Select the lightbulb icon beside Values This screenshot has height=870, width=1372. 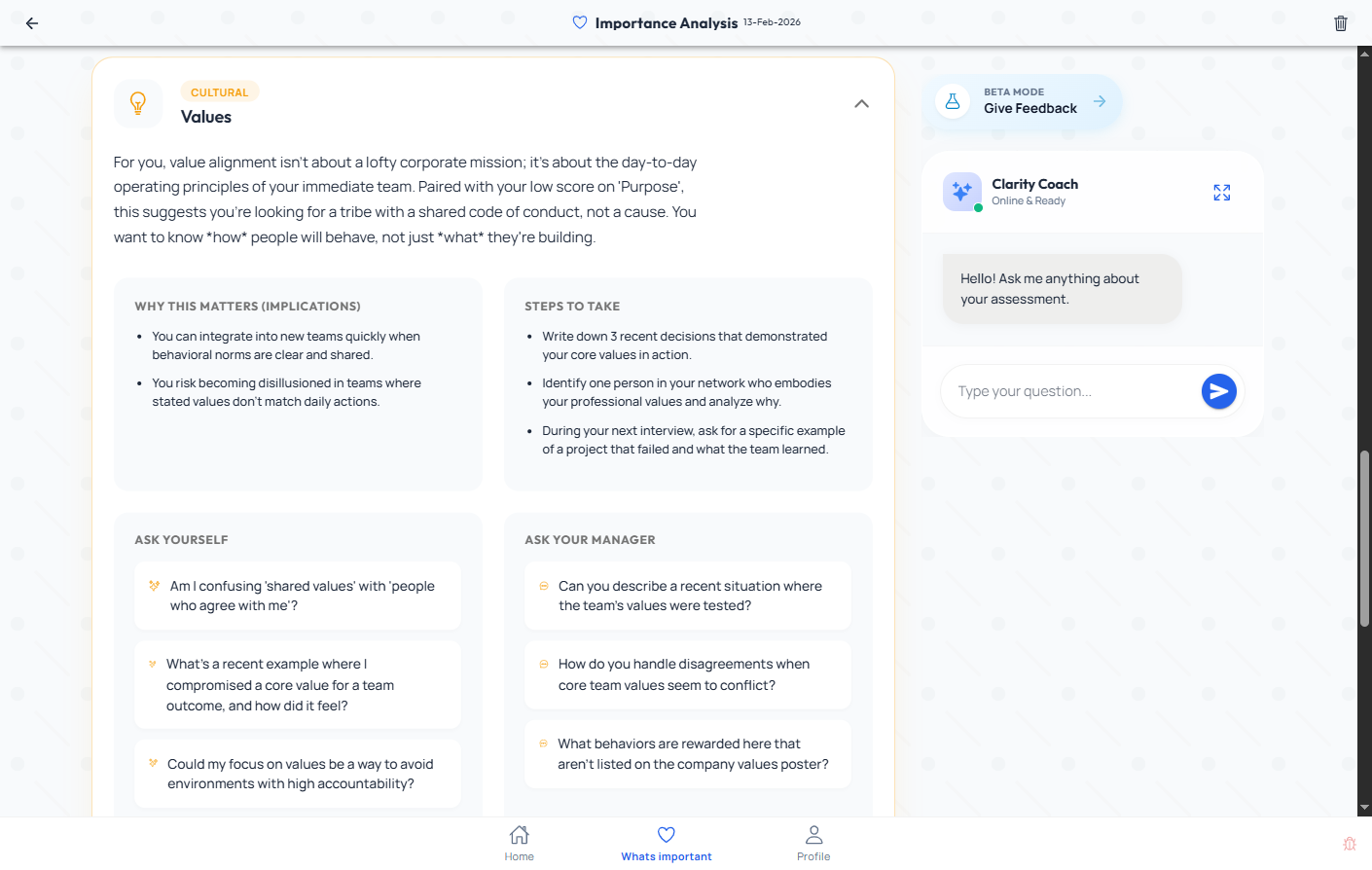138,104
